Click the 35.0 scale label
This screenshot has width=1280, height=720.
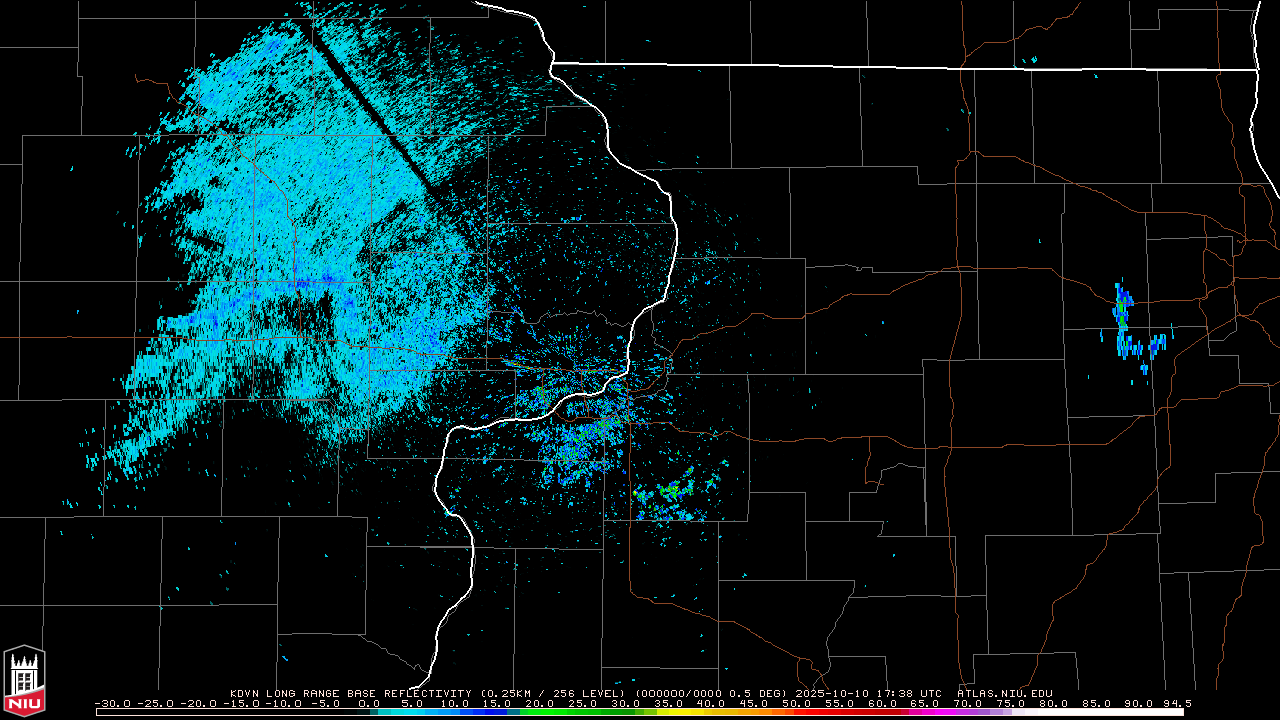click(667, 704)
